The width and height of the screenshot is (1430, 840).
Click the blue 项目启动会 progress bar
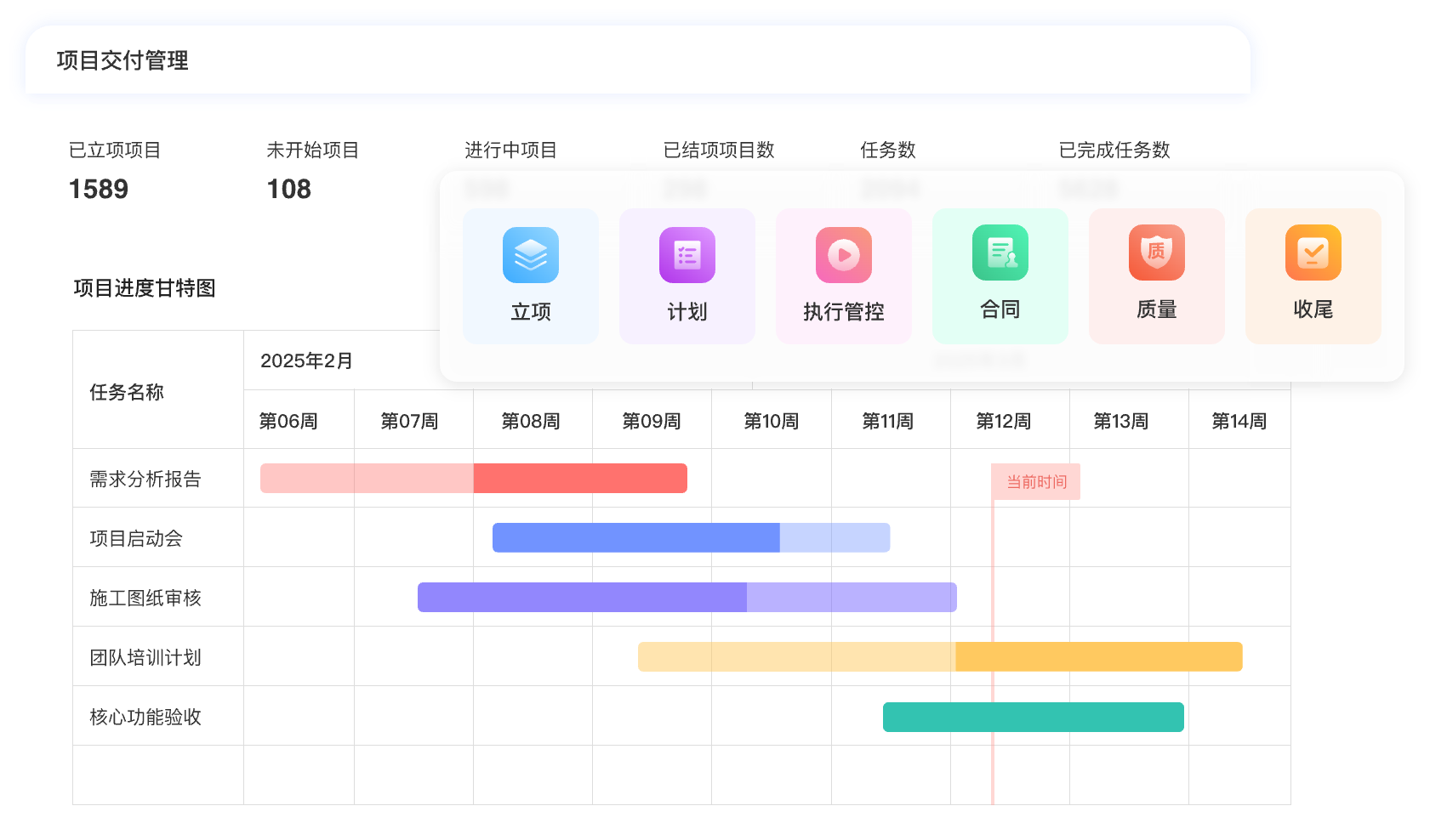coord(691,538)
